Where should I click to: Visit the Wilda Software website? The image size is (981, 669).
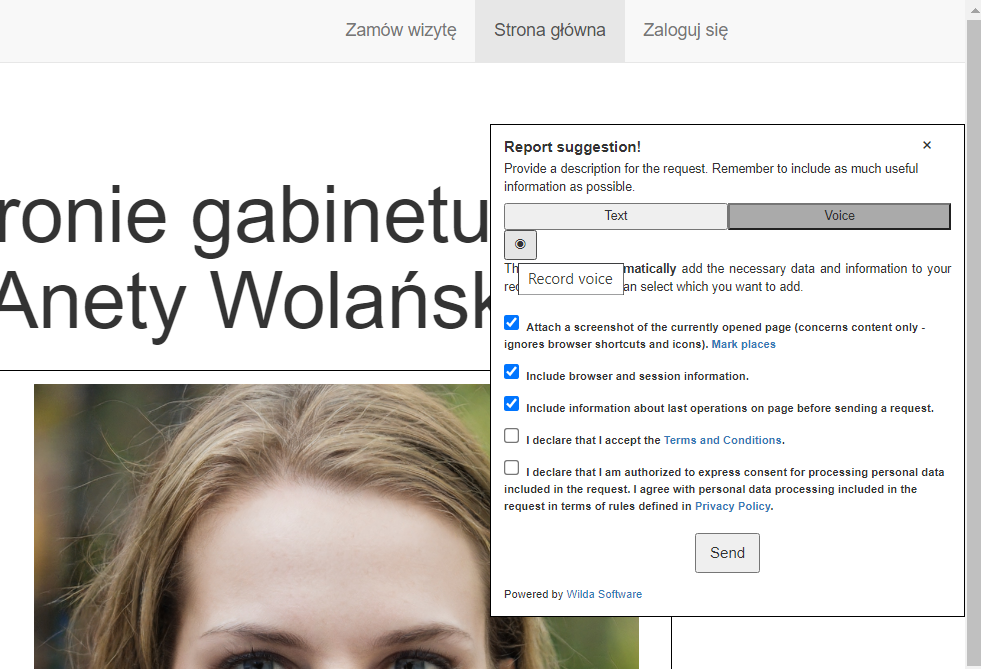pyautogui.click(x=603, y=593)
